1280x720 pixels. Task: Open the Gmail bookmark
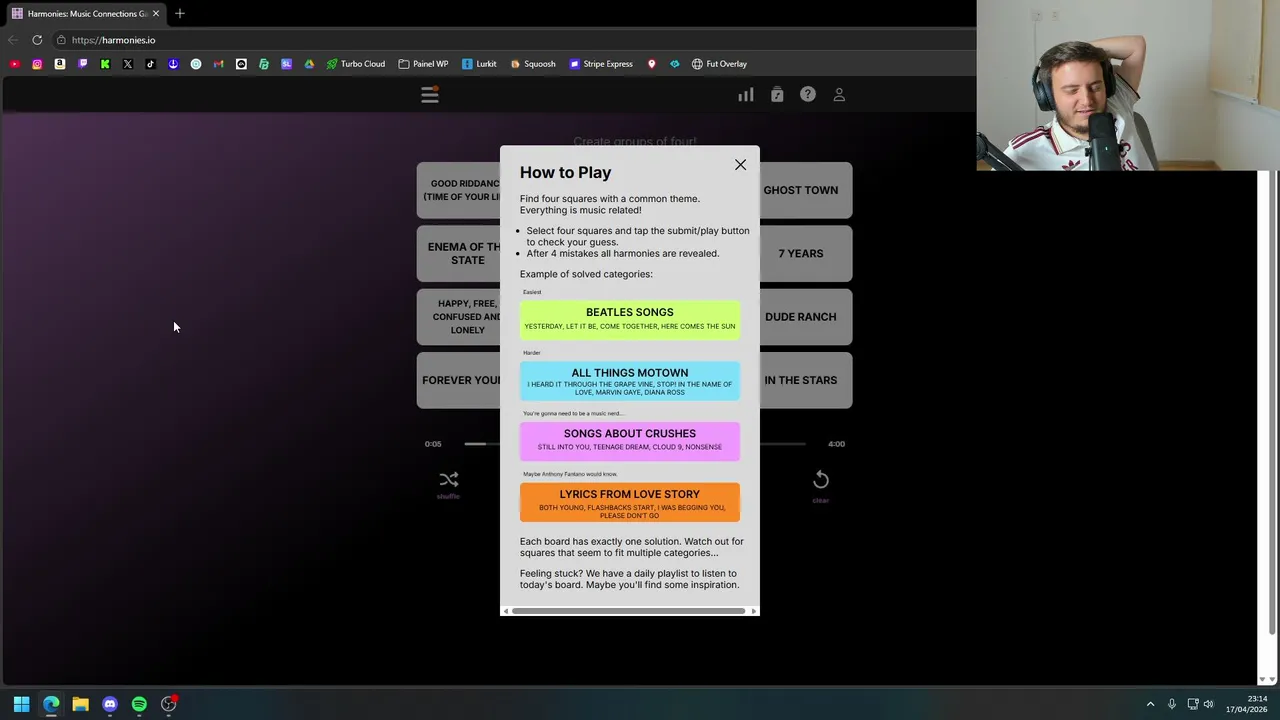tap(218, 64)
